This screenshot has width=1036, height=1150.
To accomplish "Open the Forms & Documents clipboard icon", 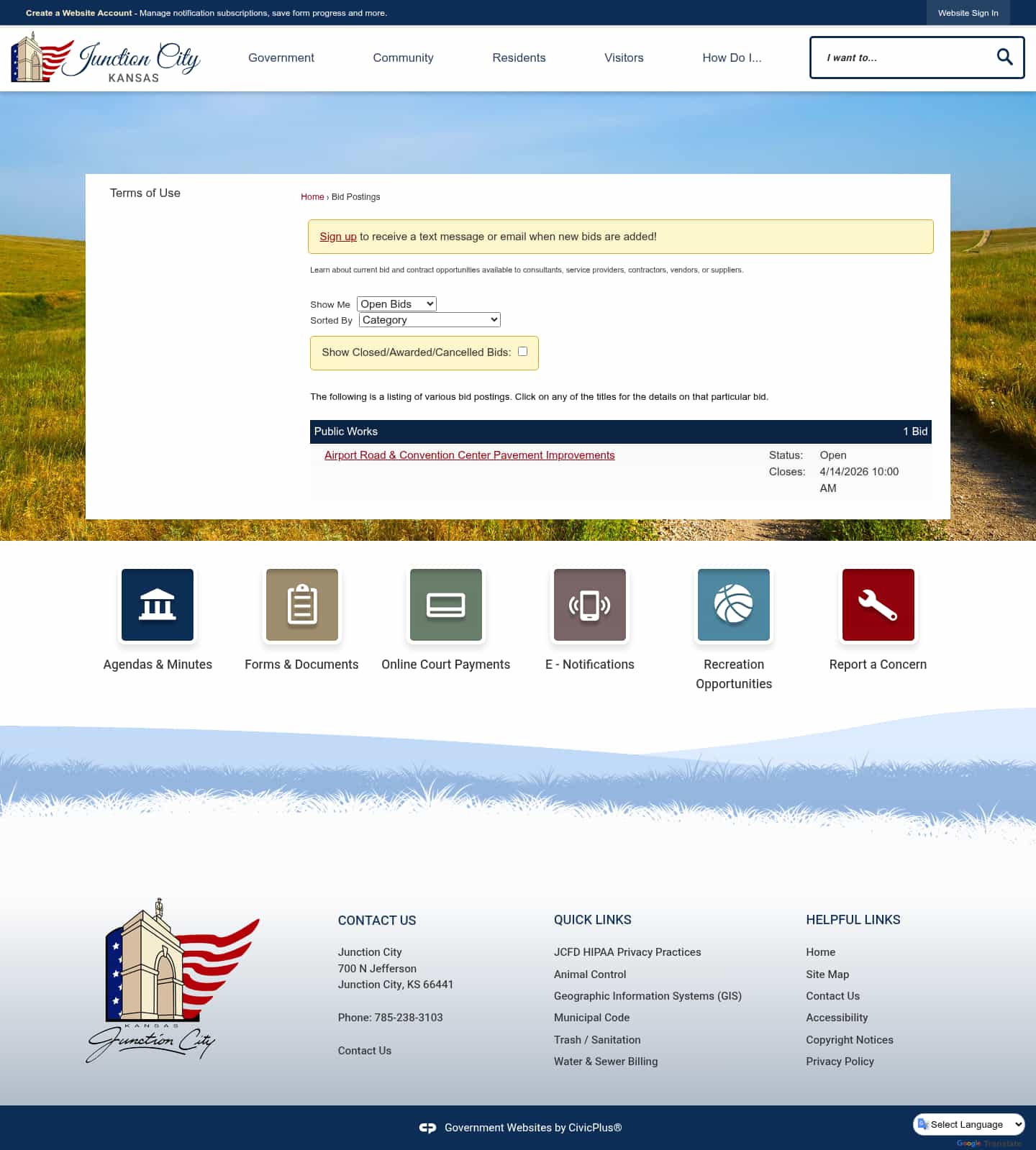I will pyautogui.click(x=302, y=605).
